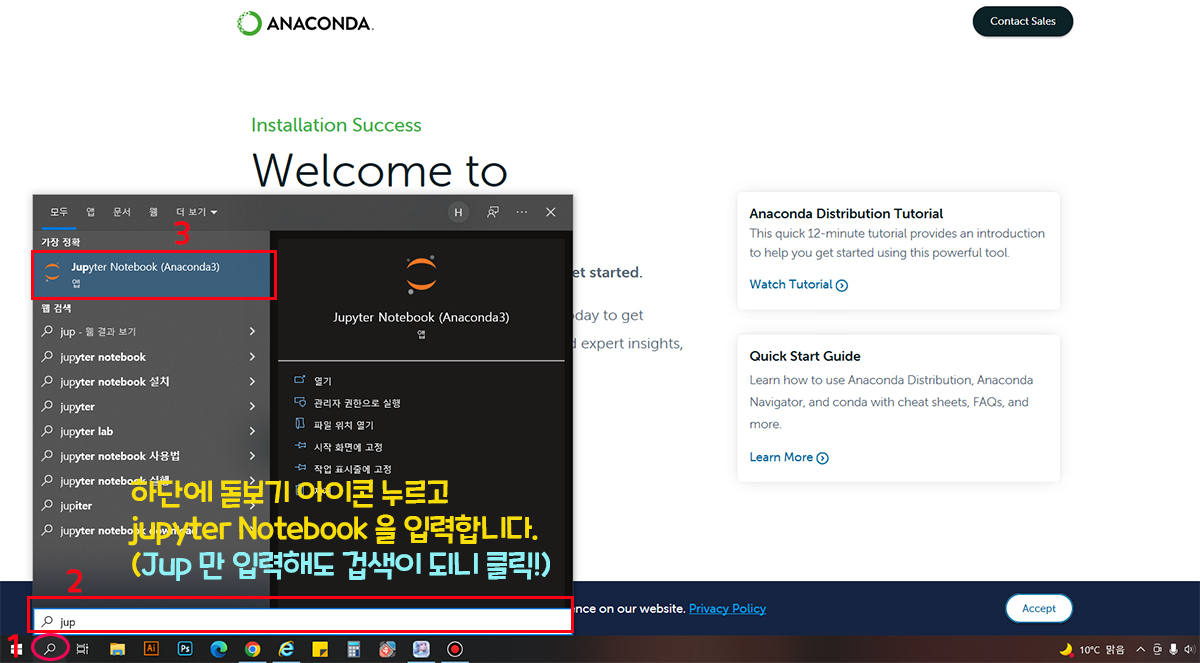
Task: Open the Privacy Policy link
Action: 727,608
